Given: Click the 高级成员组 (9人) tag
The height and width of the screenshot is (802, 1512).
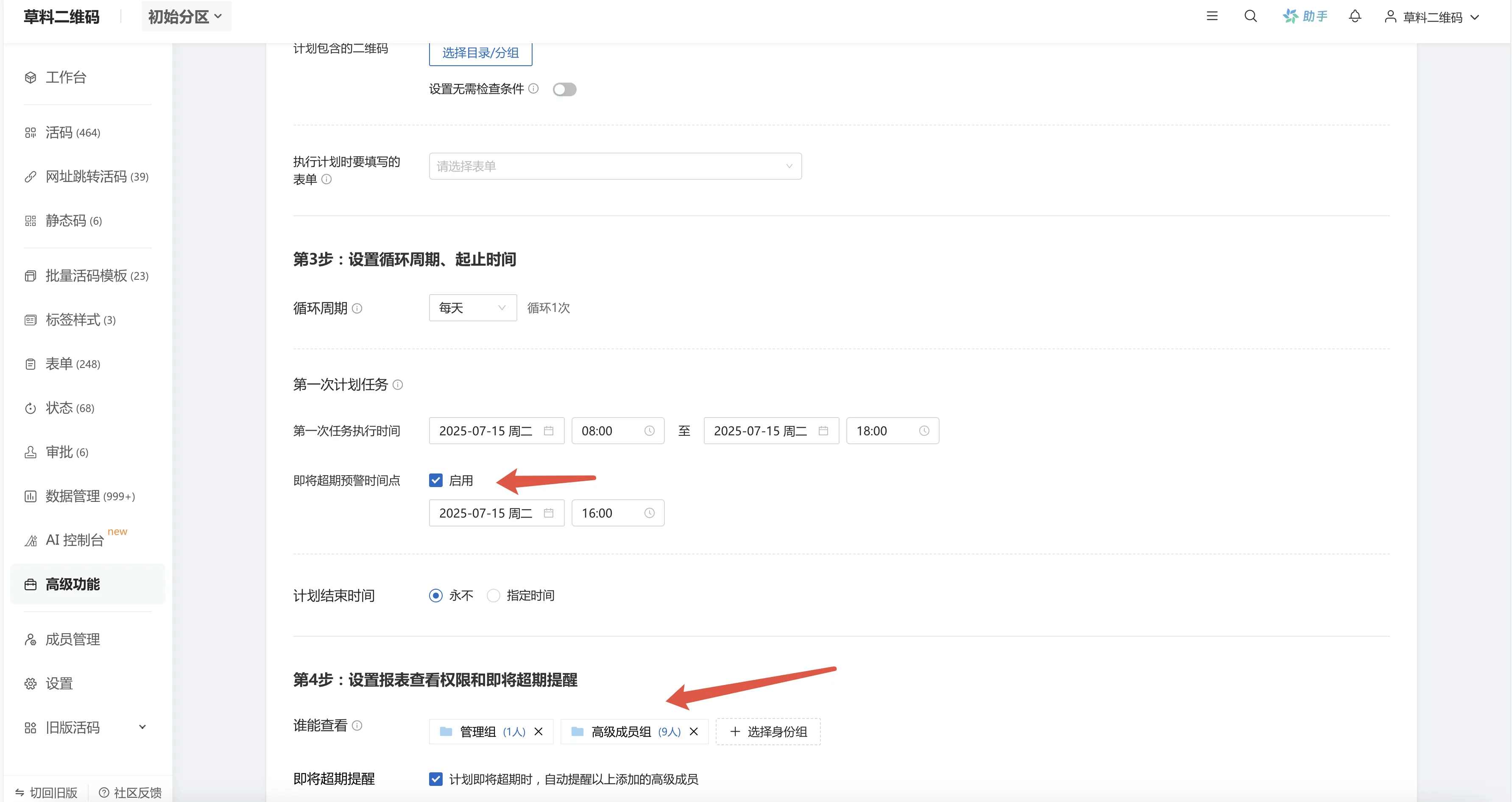Looking at the screenshot, I should click(x=634, y=732).
